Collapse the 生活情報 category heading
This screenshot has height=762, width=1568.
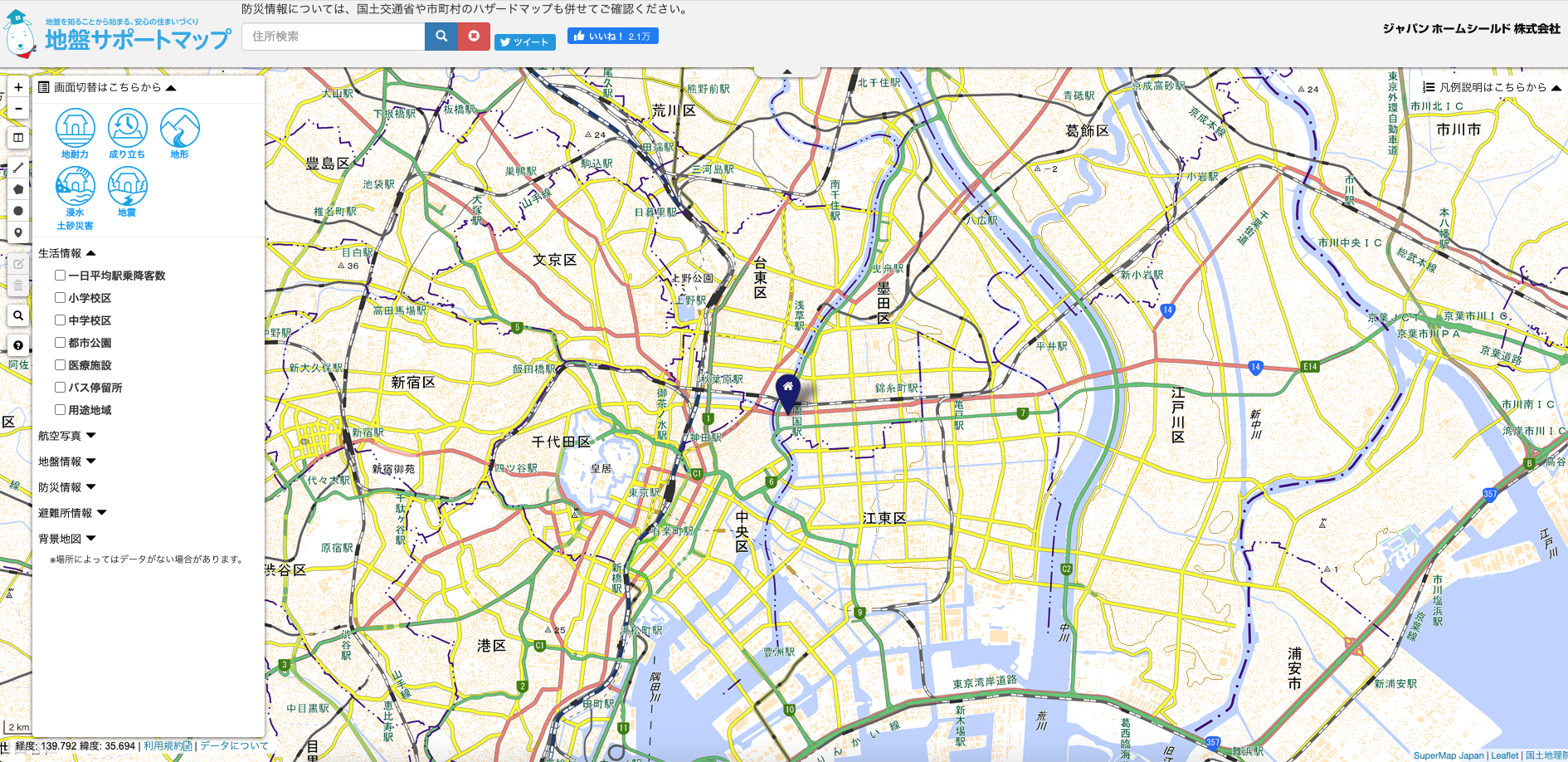[66, 253]
